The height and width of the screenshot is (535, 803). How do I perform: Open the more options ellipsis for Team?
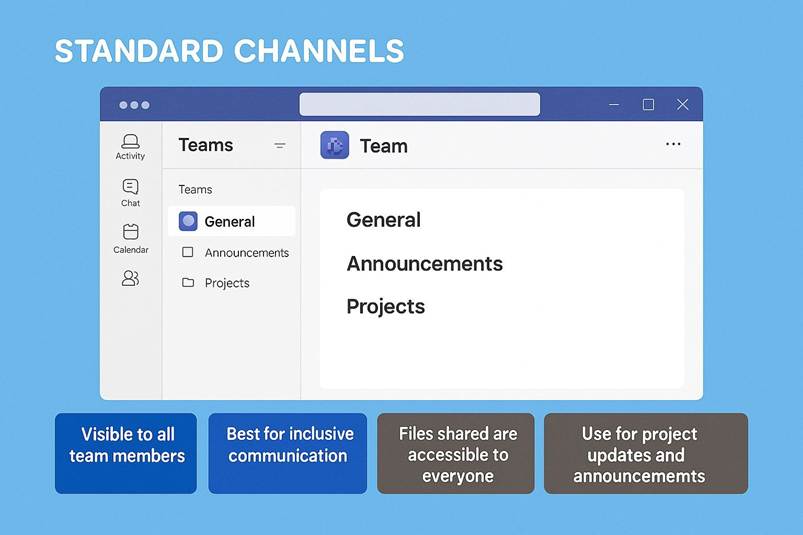point(673,145)
